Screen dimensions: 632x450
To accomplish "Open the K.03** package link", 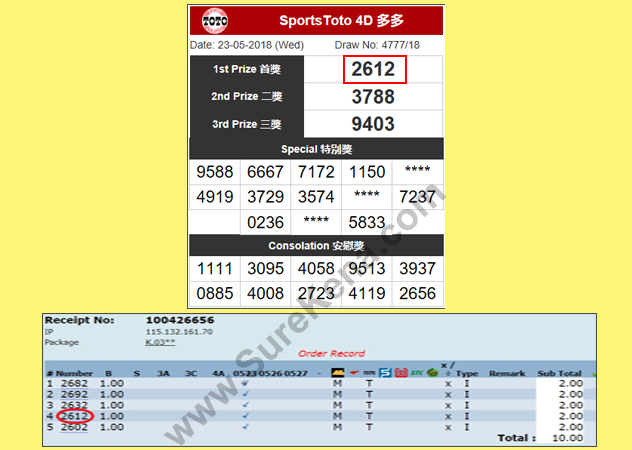I will pos(159,341).
